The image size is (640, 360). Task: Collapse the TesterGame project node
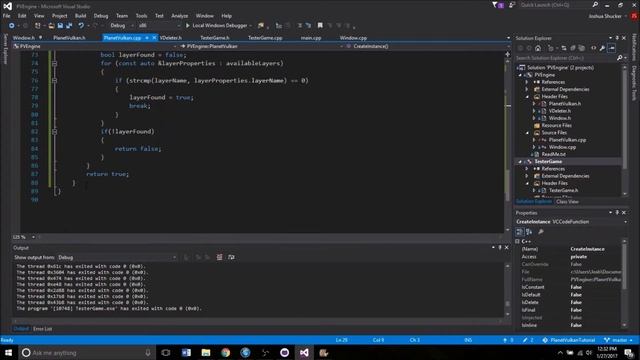(520, 162)
